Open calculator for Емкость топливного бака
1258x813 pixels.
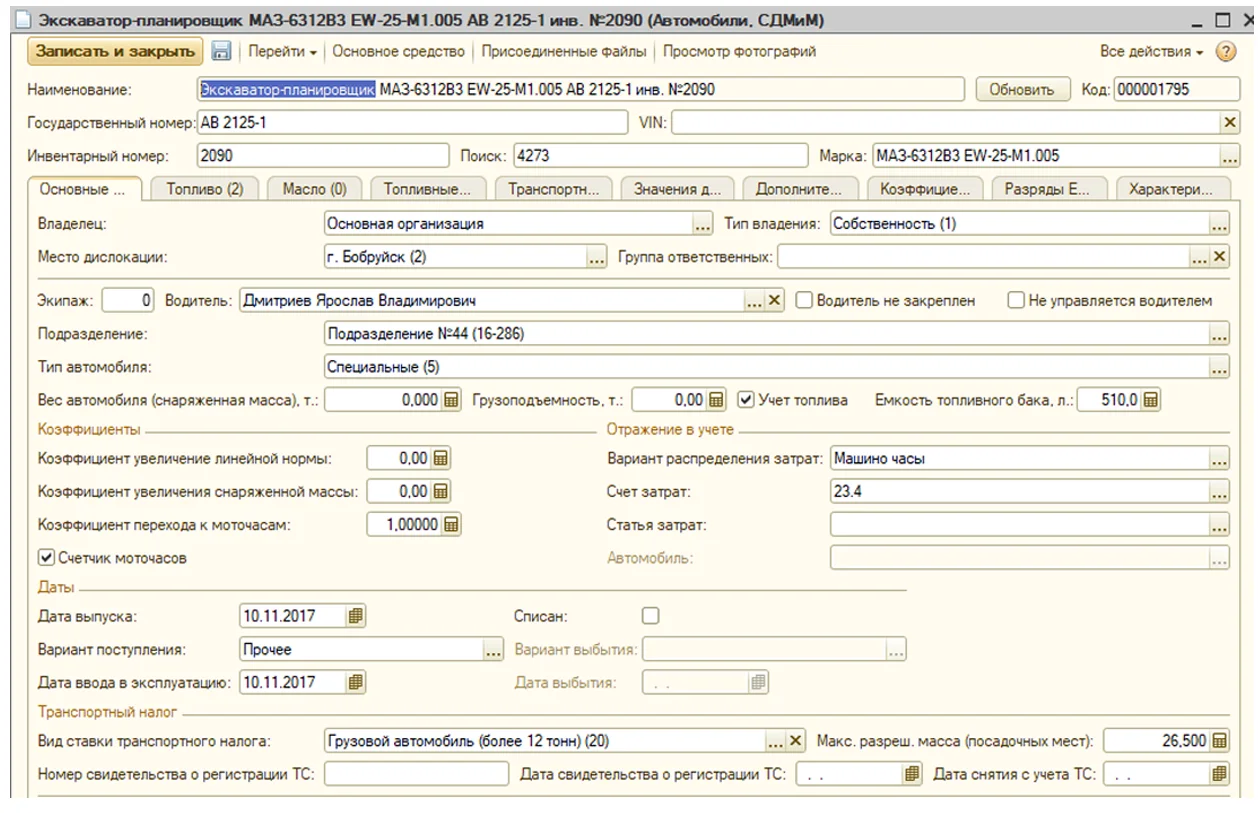point(1151,400)
